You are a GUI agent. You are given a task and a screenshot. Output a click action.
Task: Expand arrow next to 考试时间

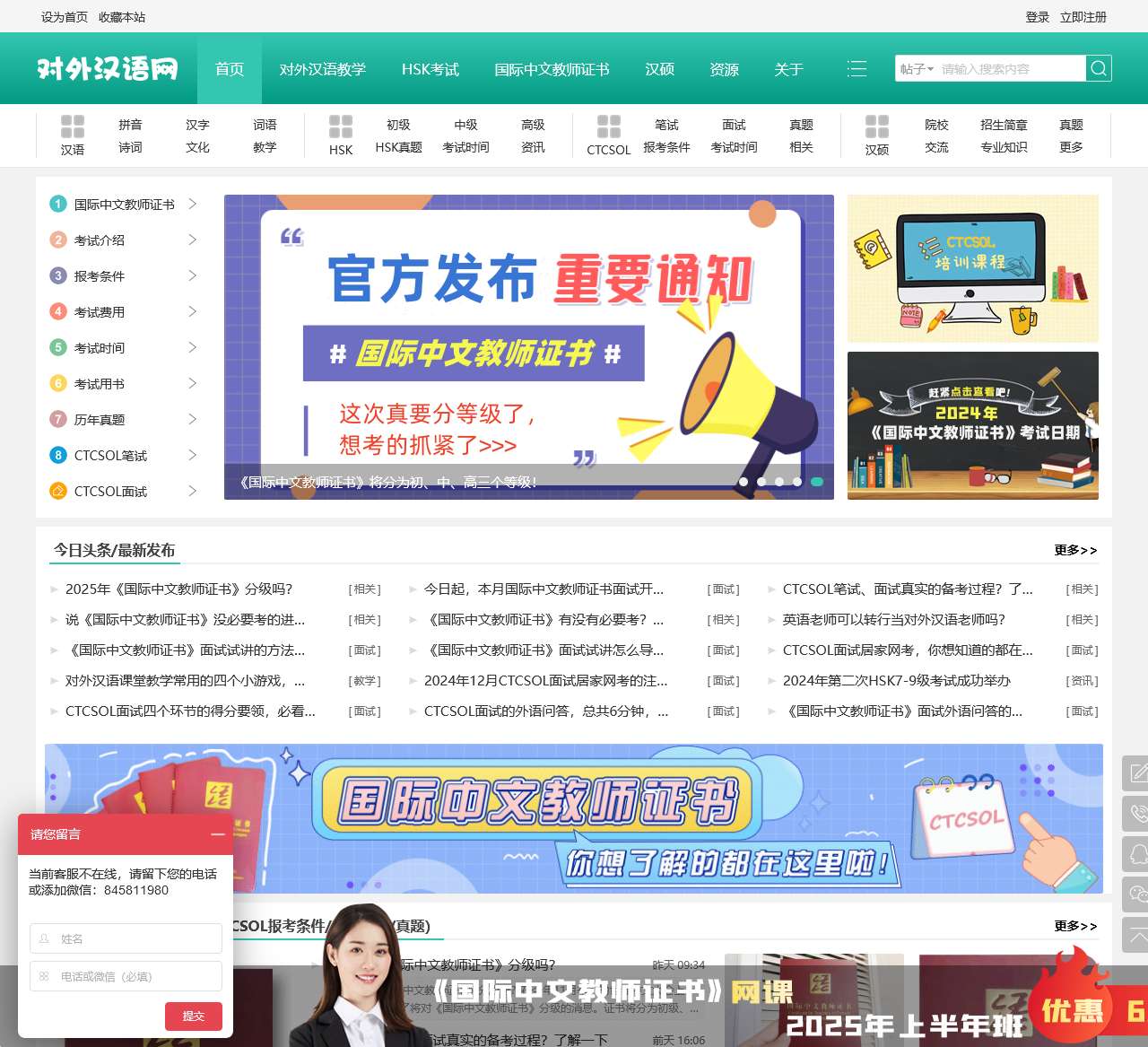pyautogui.click(x=192, y=347)
